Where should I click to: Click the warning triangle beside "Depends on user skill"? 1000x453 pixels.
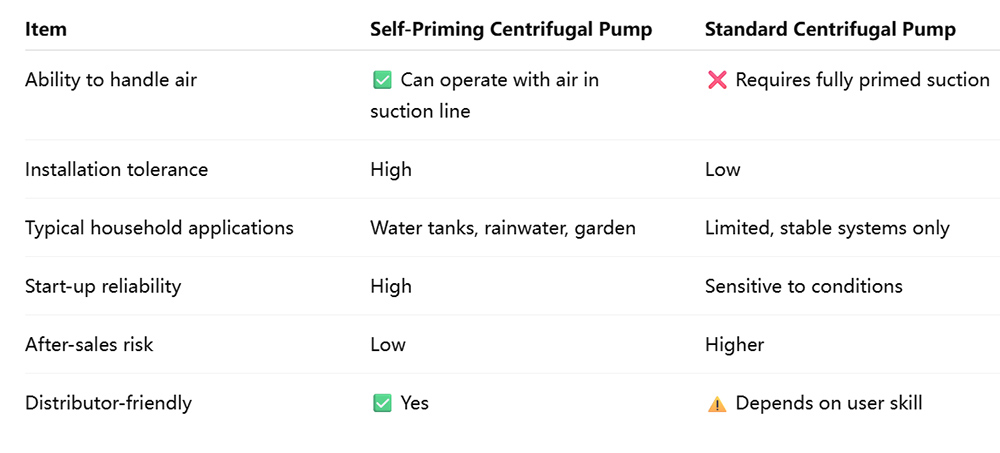[717, 404]
